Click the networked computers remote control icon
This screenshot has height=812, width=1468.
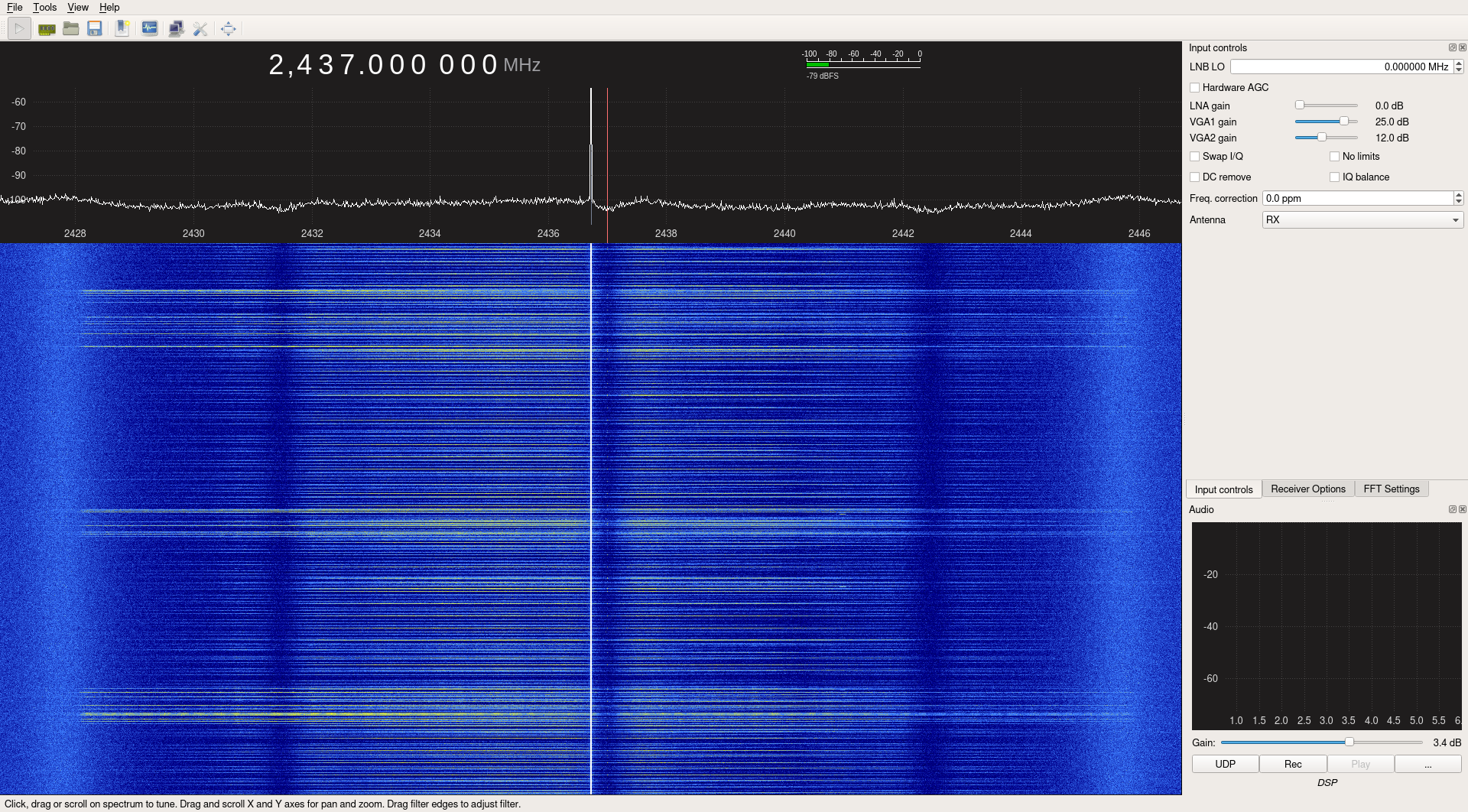click(x=176, y=29)
